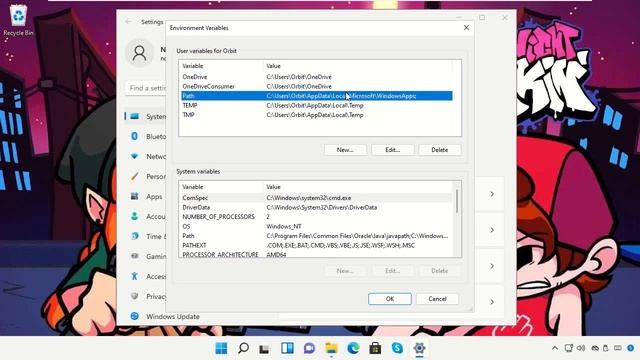
Task: Click Value column header in system variables
Action: (x=358, y=187)
